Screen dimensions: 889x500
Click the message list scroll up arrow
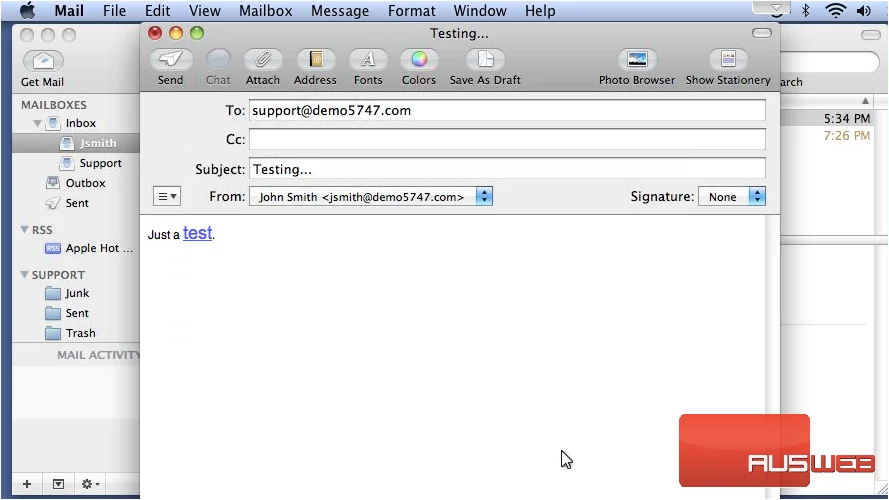[865, 101]
